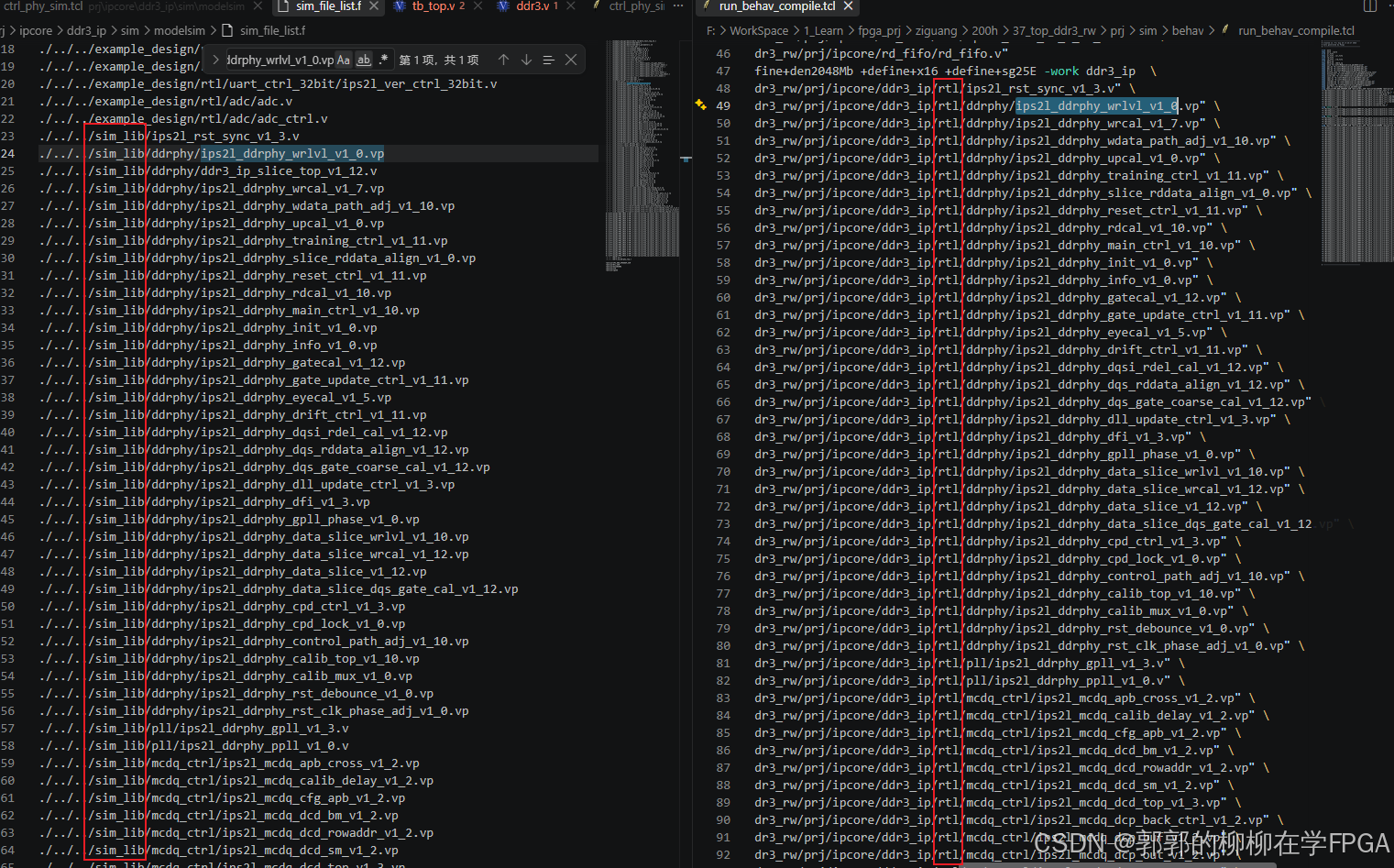This screenshot has width=1394, height=868.
Task: Open the run_behav_compile.tcl breadcrumb
Action: (1297, 30)
